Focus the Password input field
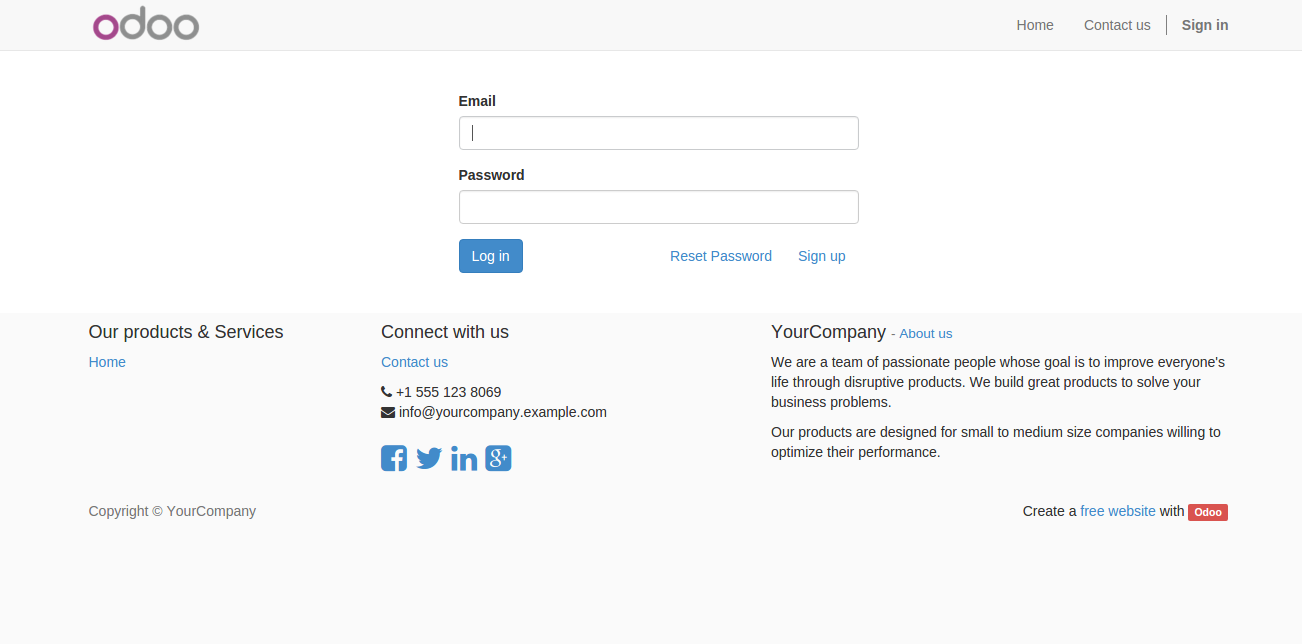This screenshot has height=644, width=1302. click(658, 207)
